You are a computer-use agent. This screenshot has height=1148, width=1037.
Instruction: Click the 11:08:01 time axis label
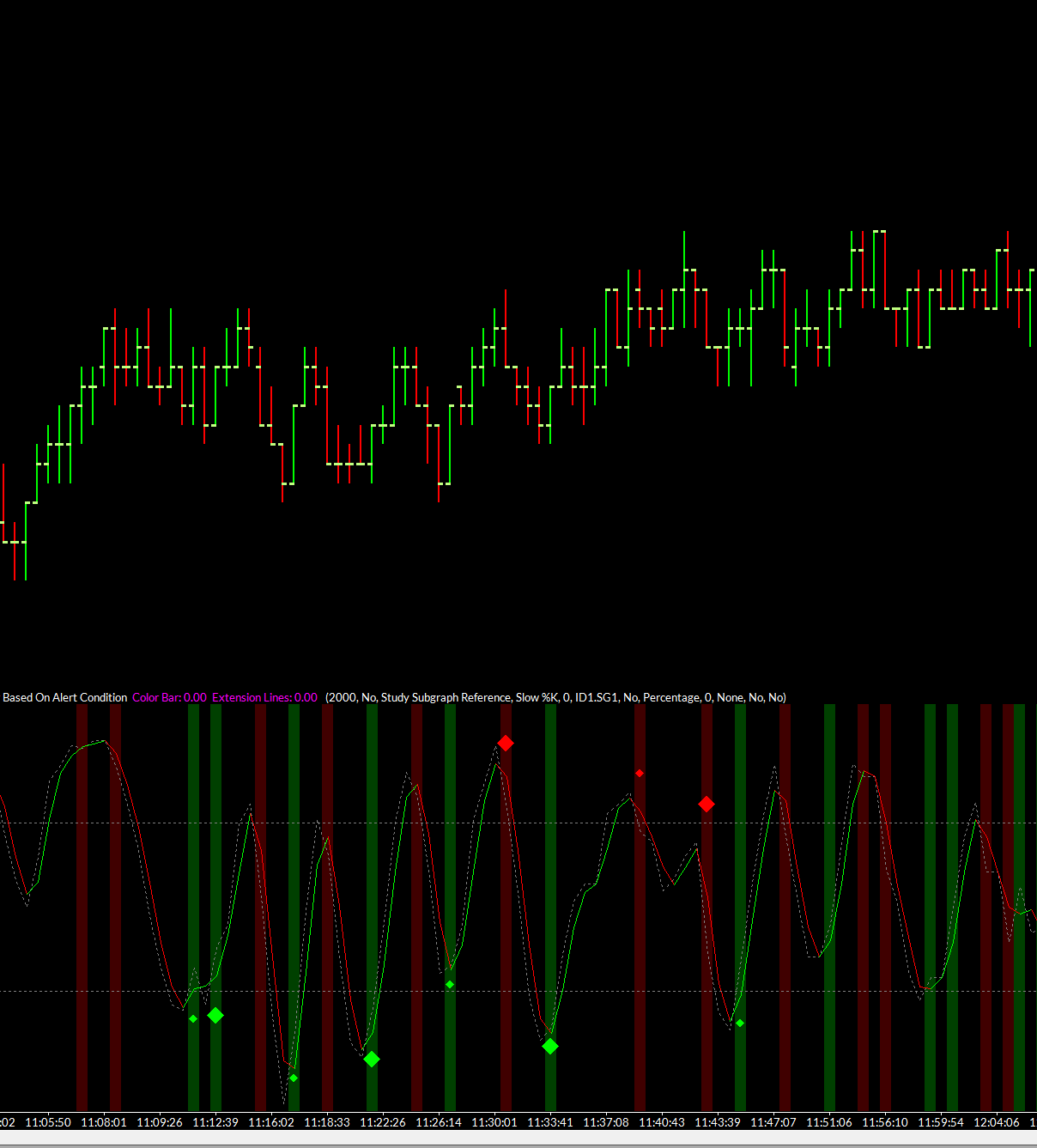point(104,1122)
